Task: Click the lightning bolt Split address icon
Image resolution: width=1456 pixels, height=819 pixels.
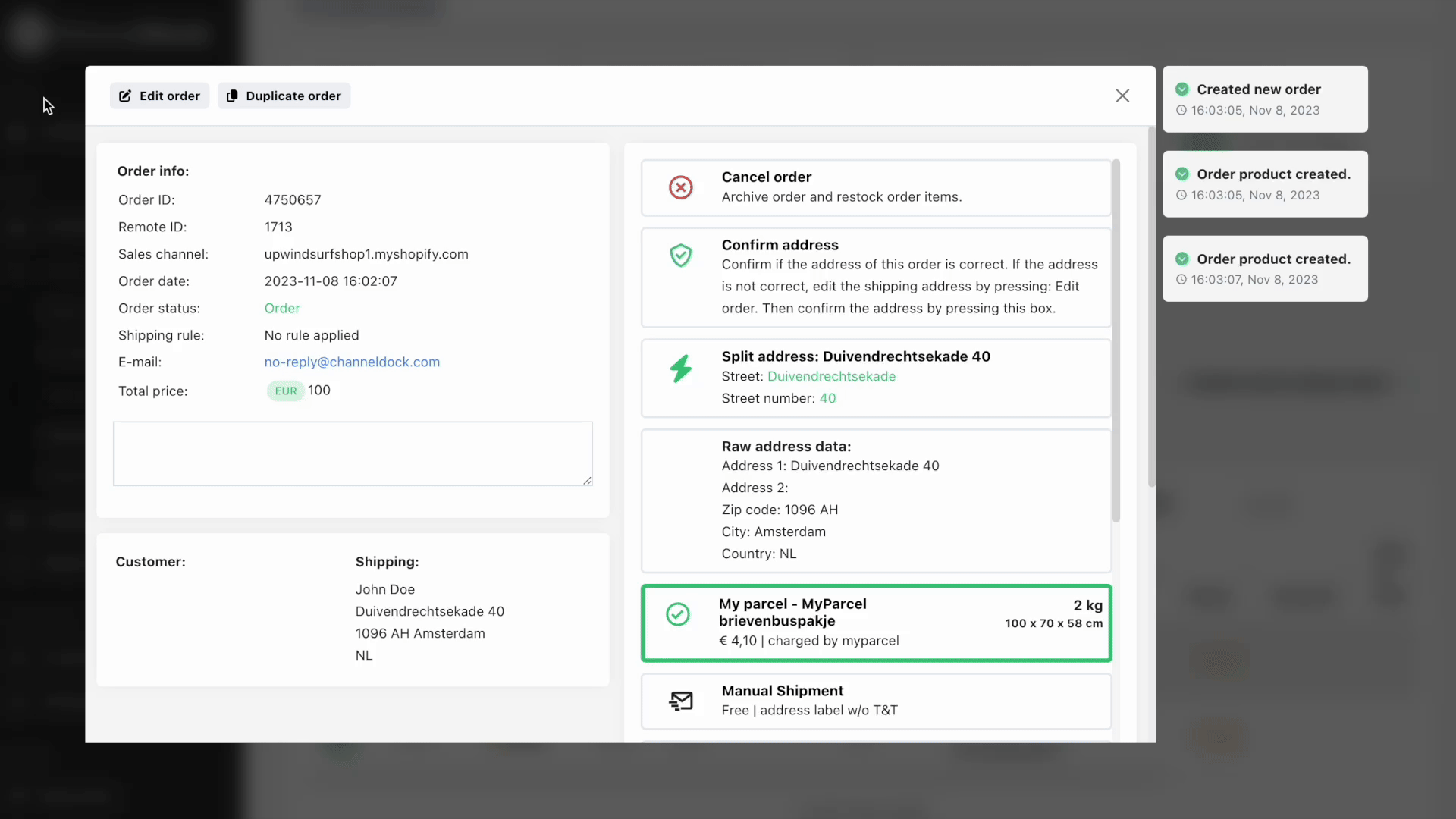Action: click(x=681, y=369)
